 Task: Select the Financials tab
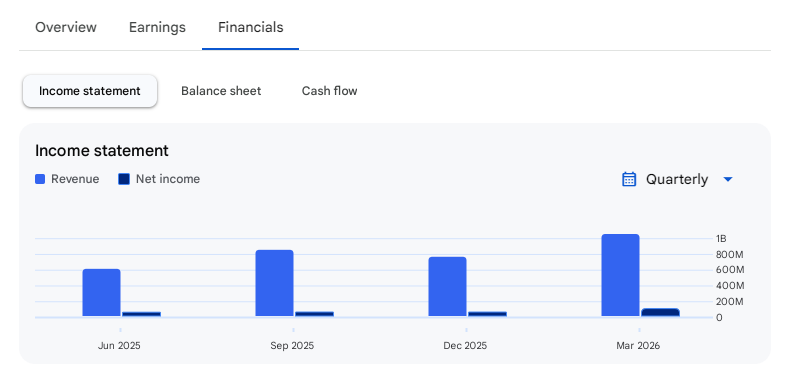coord(251,27)
